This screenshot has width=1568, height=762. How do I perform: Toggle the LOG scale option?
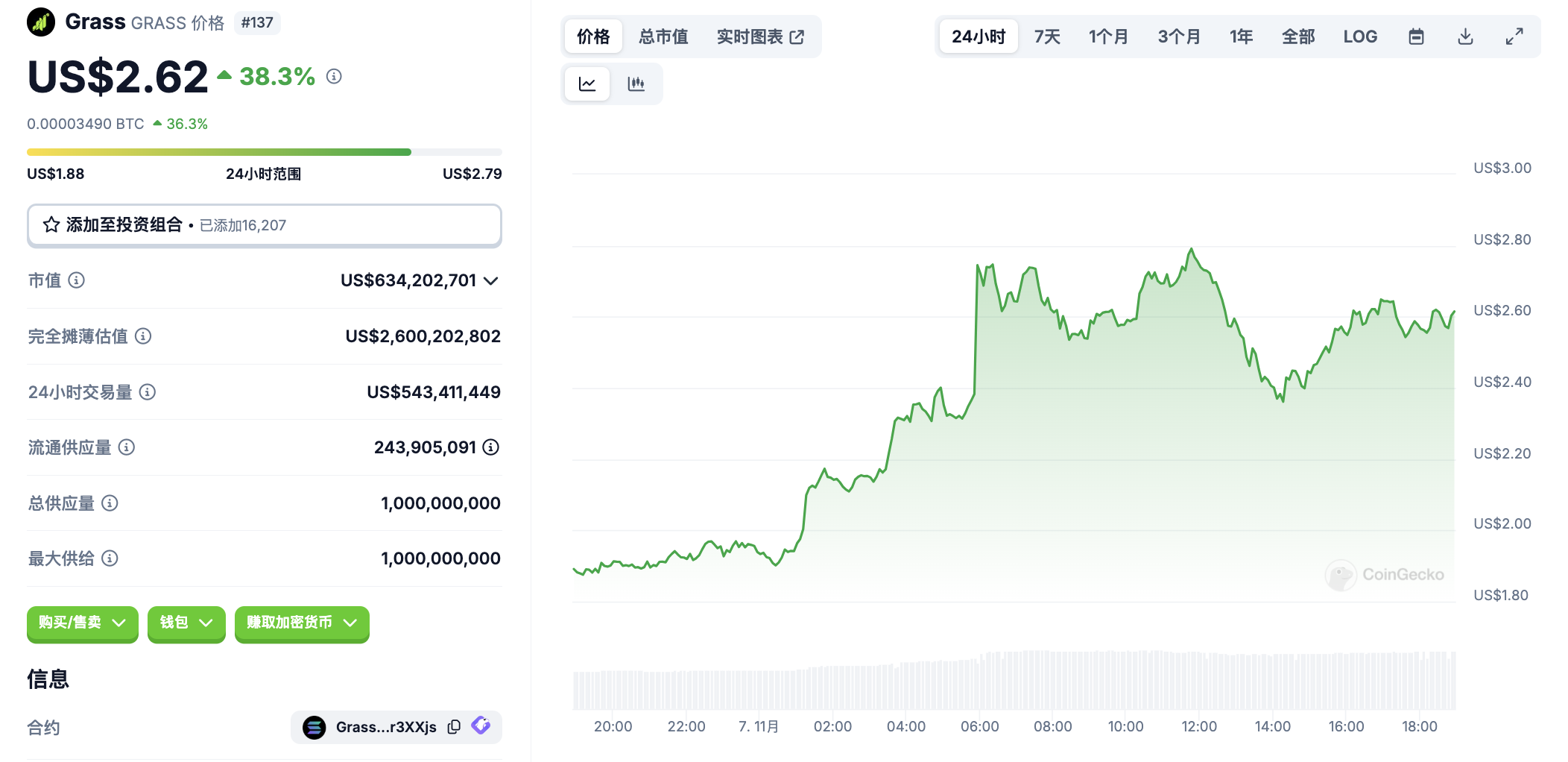pyautogui.click(x=1359, y=37)
